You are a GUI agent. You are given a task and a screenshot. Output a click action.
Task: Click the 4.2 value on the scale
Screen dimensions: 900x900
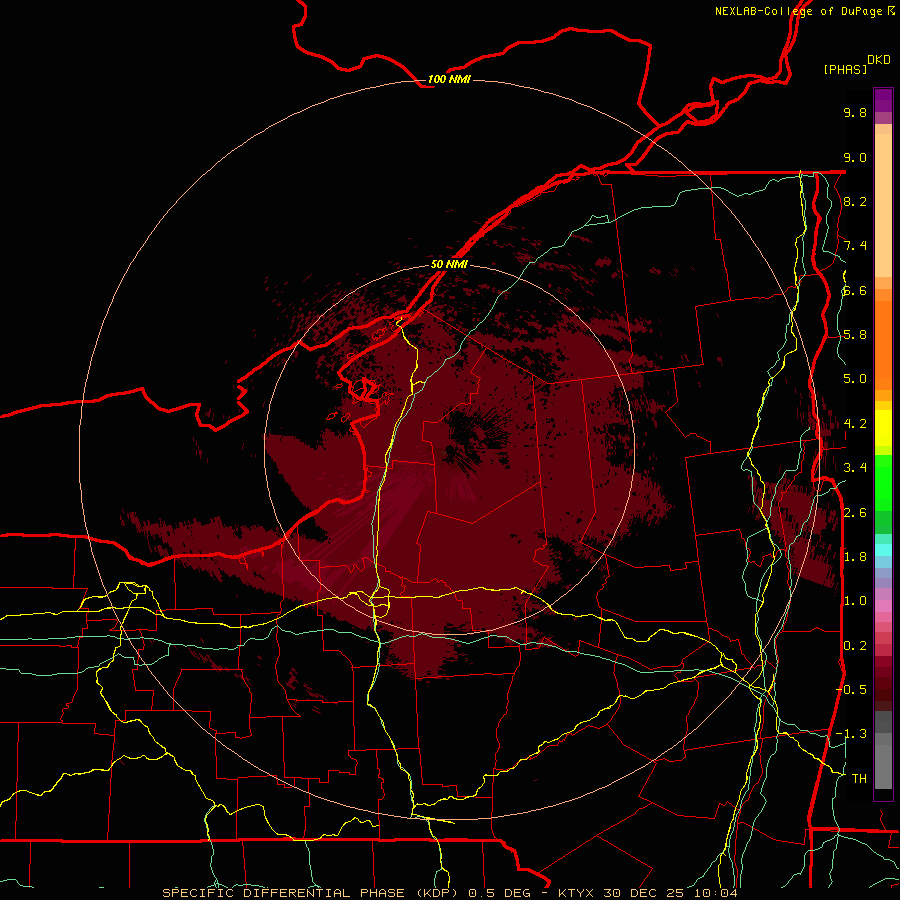(x=855, y=424)
